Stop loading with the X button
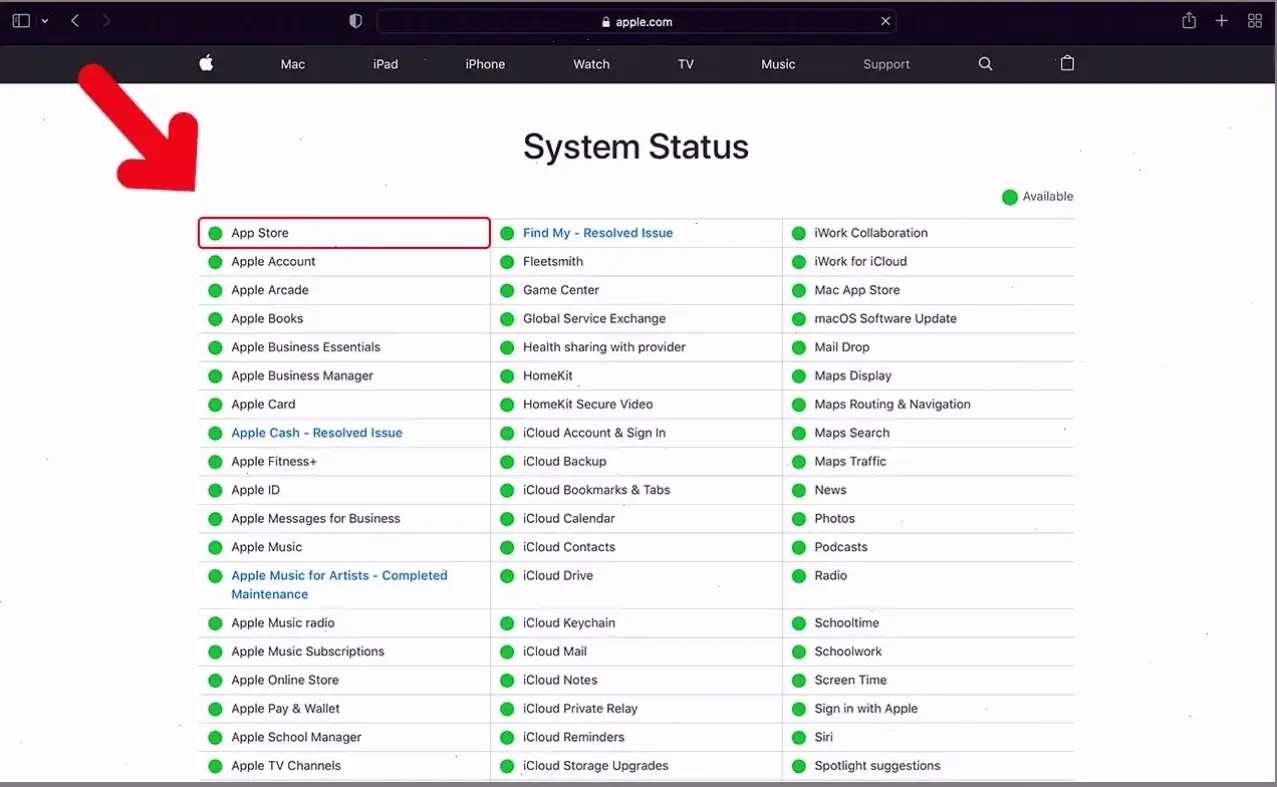Screen dimensions: 1277x787 (x=885, y=21)
